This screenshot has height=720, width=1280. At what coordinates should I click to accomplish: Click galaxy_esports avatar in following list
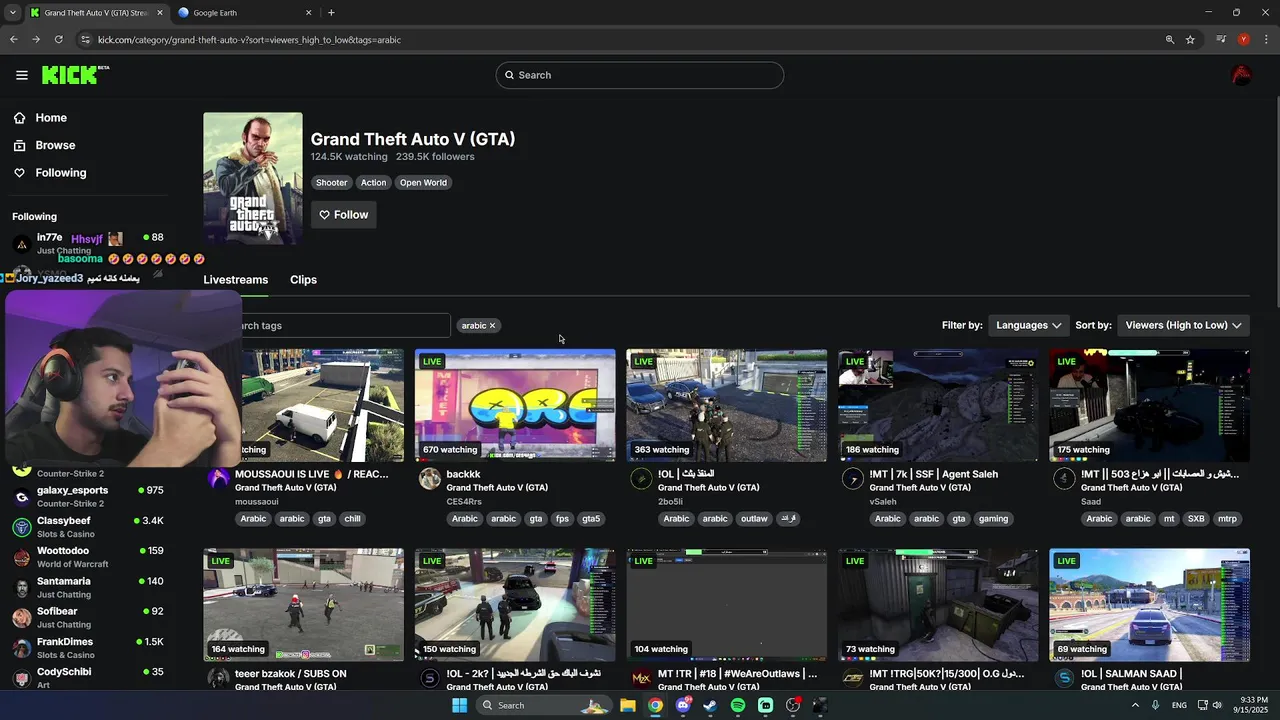point(21,497)
